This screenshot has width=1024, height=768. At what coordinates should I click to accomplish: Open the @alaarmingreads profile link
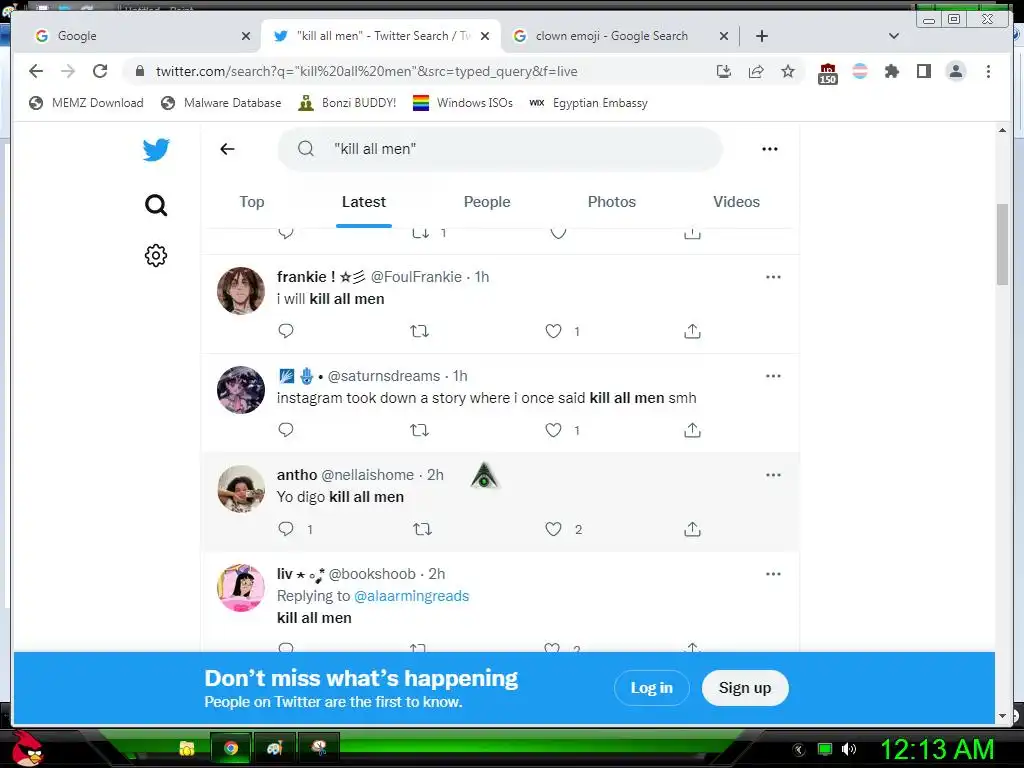tap(411, 596)
